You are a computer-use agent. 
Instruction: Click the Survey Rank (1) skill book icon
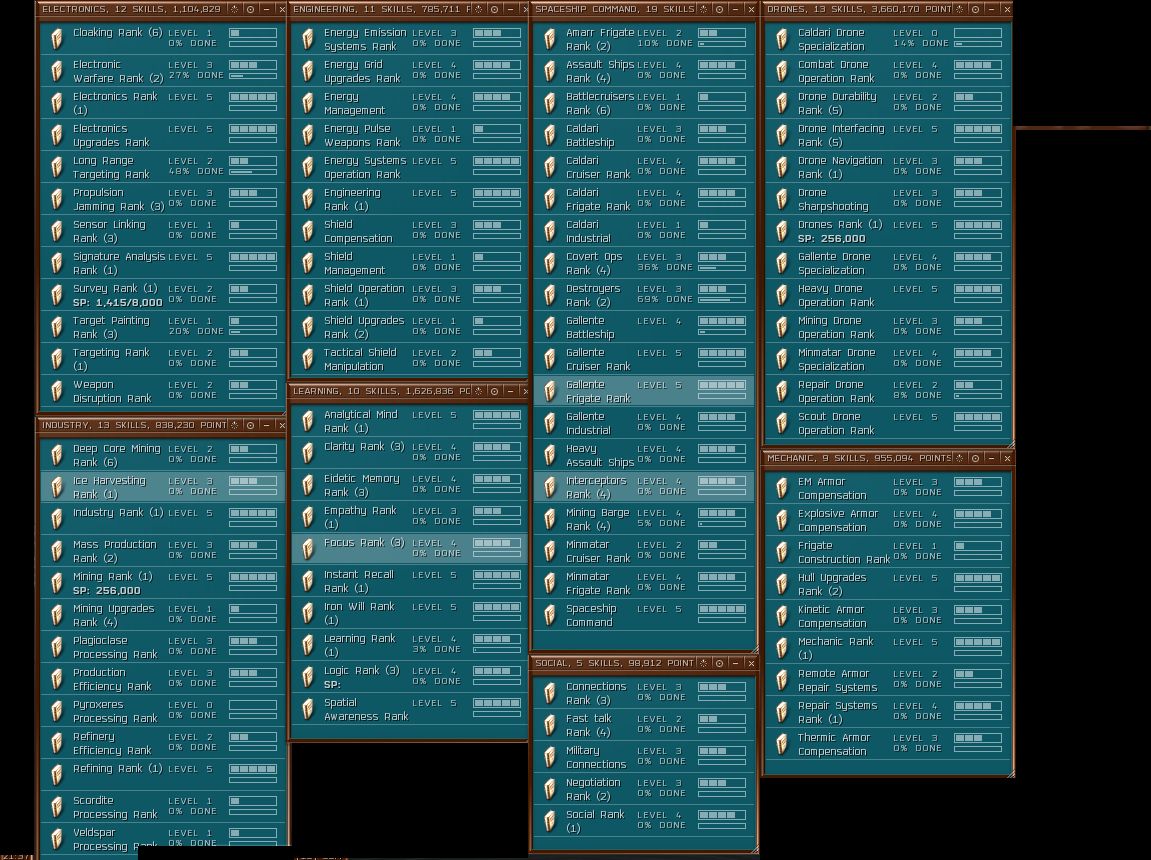pos(57,295)
